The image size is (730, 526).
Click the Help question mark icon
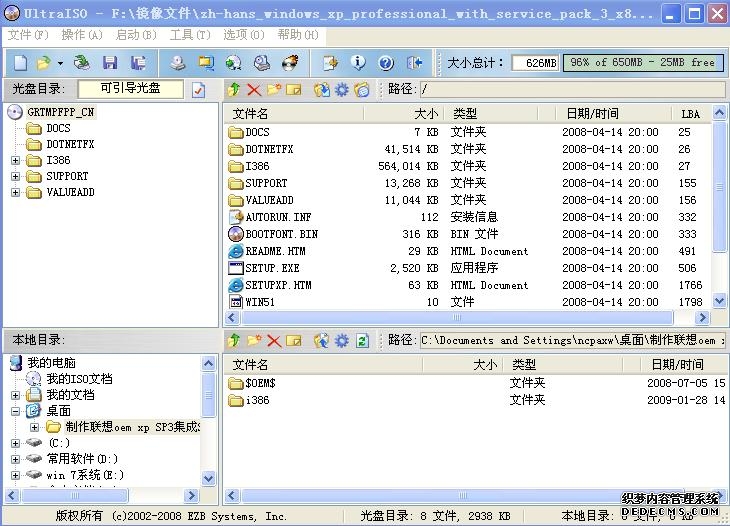[386, 62]
